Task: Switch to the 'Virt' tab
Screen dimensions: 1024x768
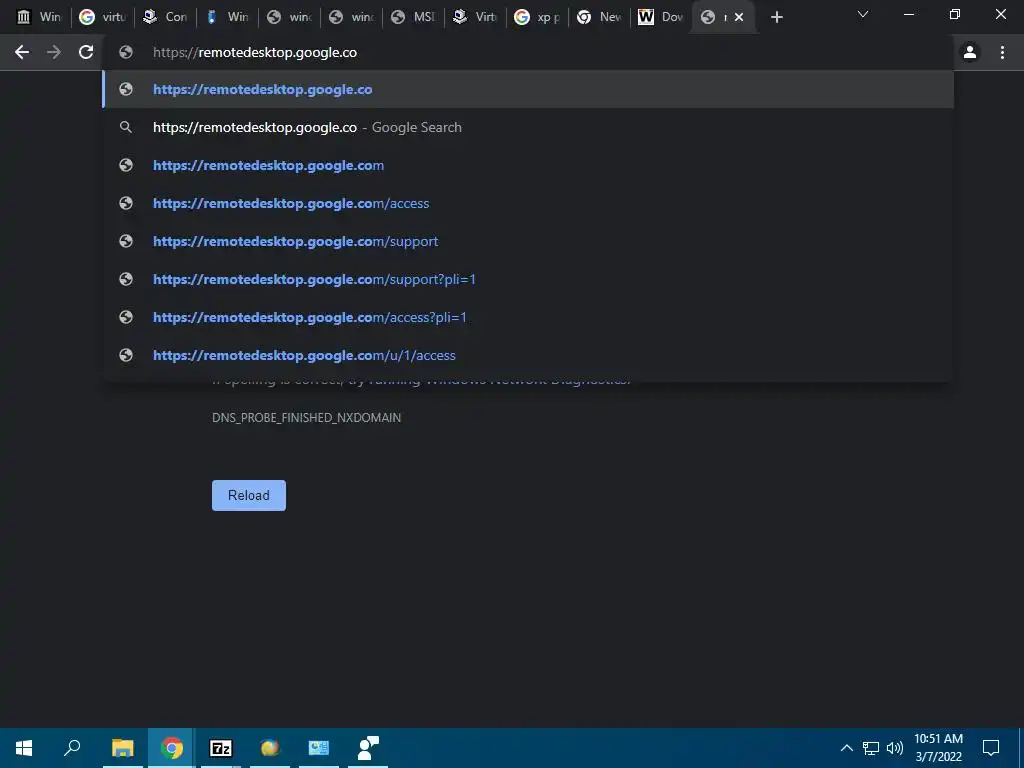Action: 475,17
